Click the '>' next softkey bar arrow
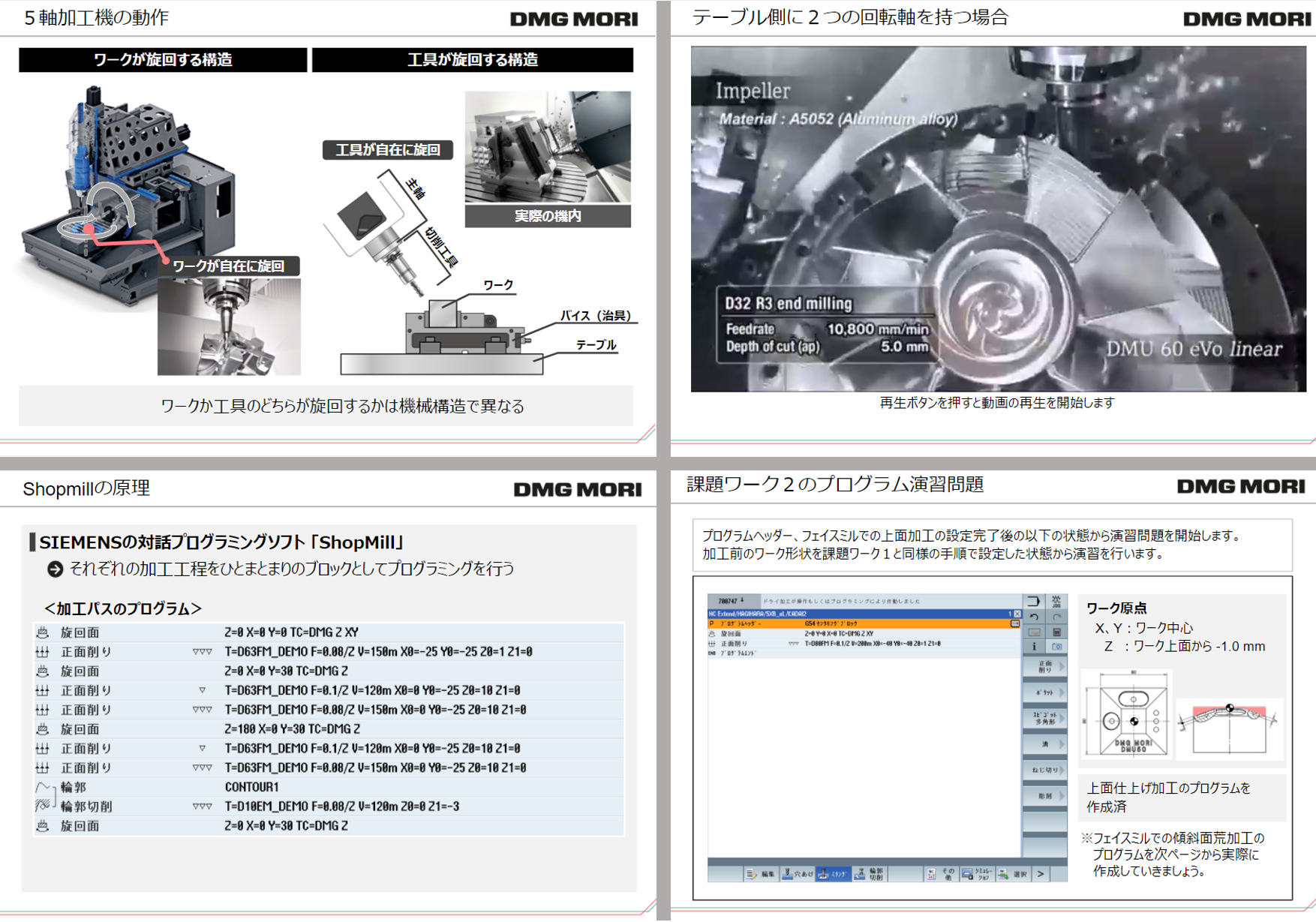 [1041, 874]
